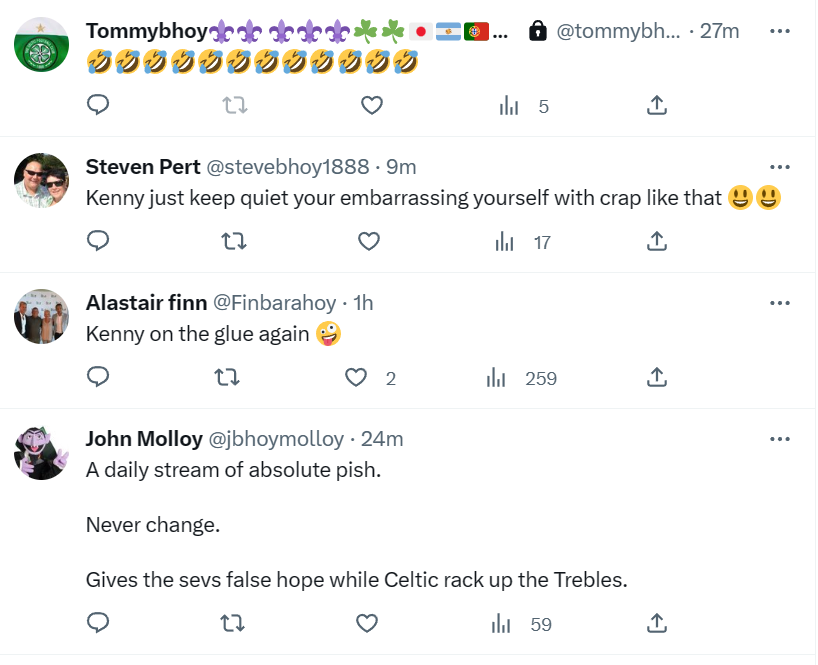Screen dimensions: 818x665
Task: View the 259 views count on Alastair's reply
Action: coord(526,378)
